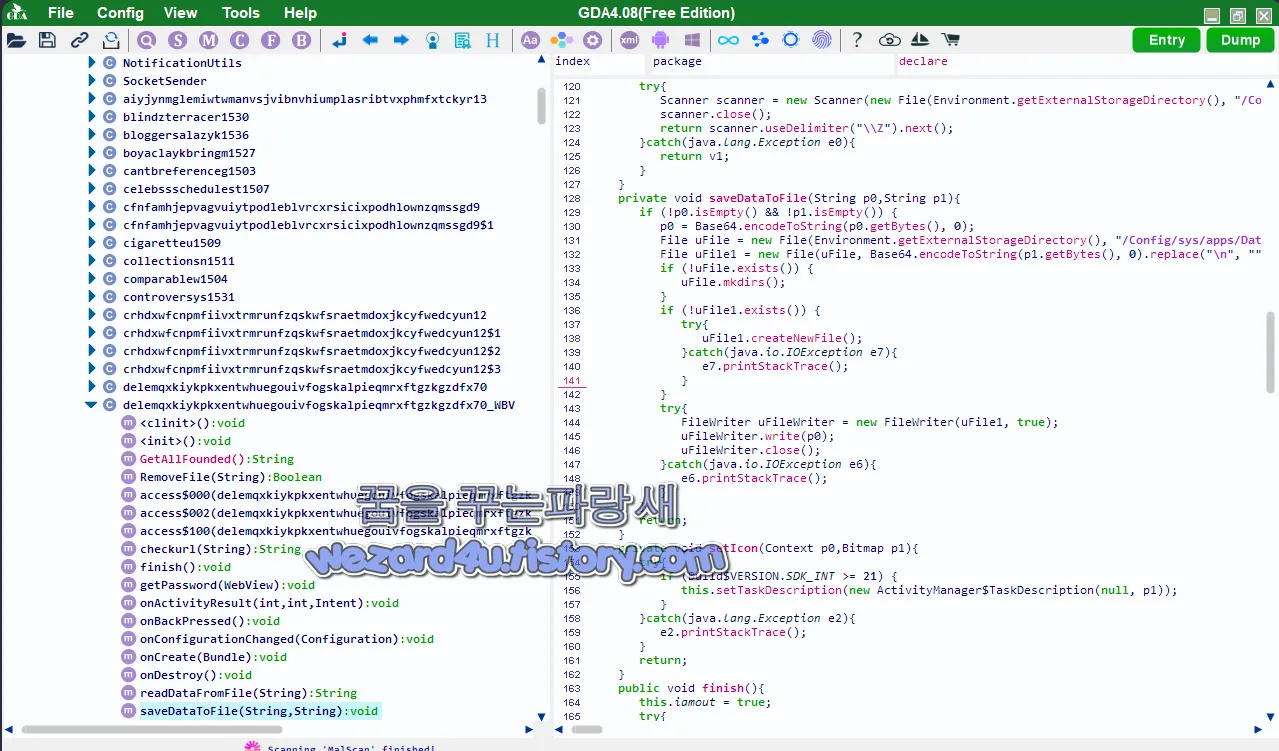Click the open folder toolbar icon
The width and height of the screenshot is (1279, 751).
16,40
